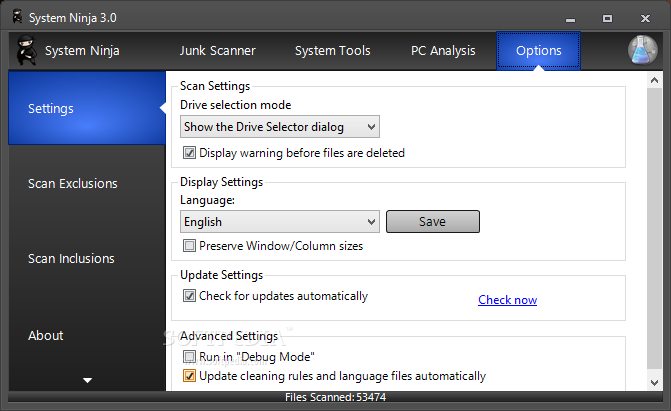Image resolution: width=671 pixels, height=411 pixels.
Task: Toggle Display warning before files are deleted
Action: point(190,153)
